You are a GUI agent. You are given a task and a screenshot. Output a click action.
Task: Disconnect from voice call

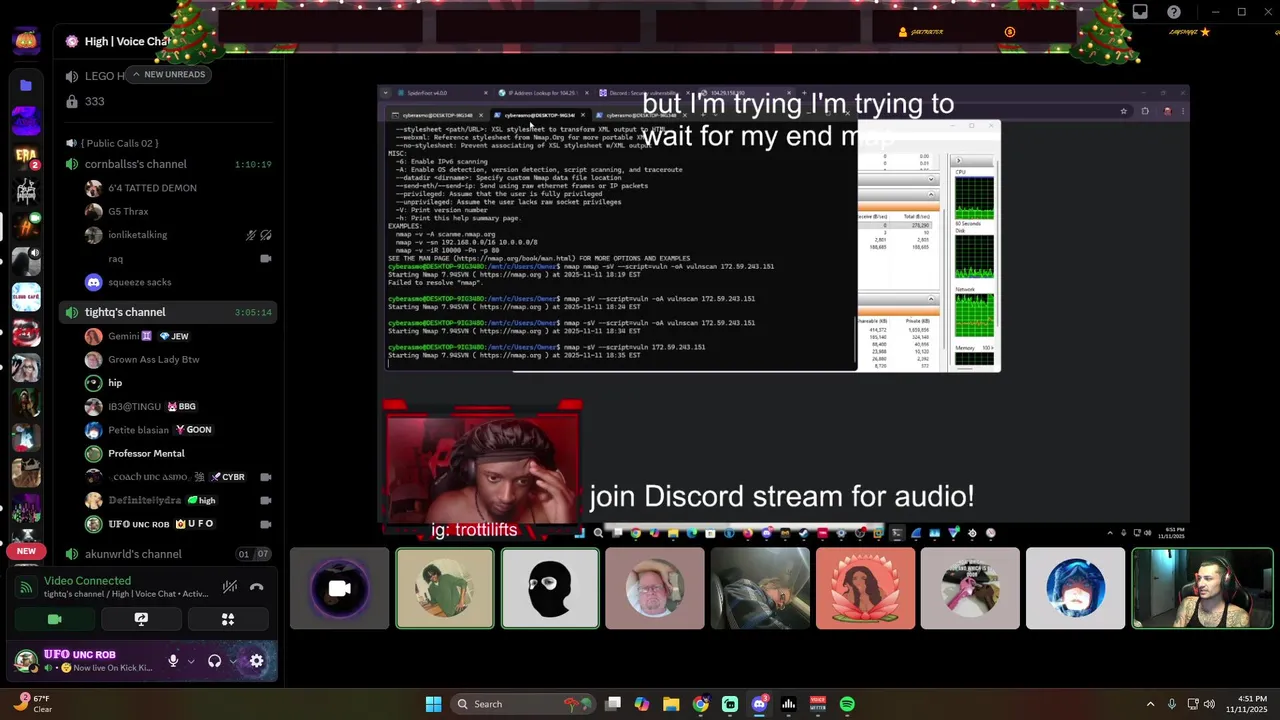257,587
